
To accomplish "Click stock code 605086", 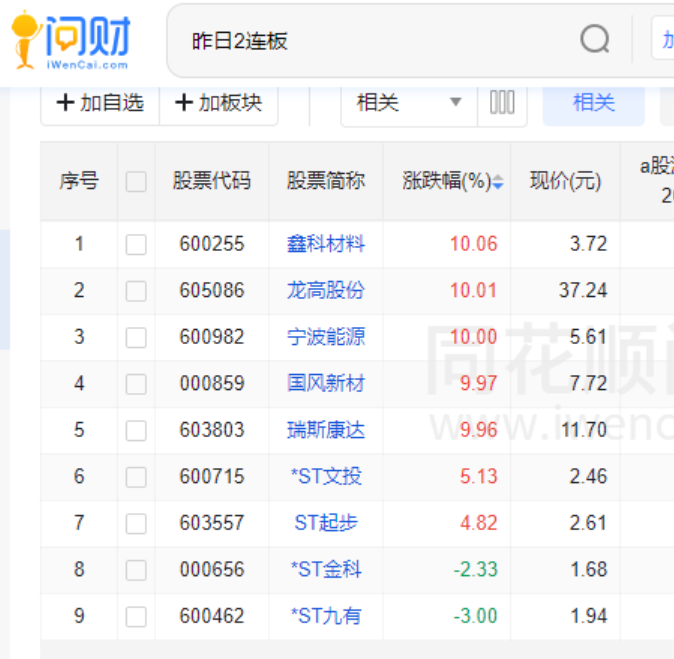I will (212, 290).
